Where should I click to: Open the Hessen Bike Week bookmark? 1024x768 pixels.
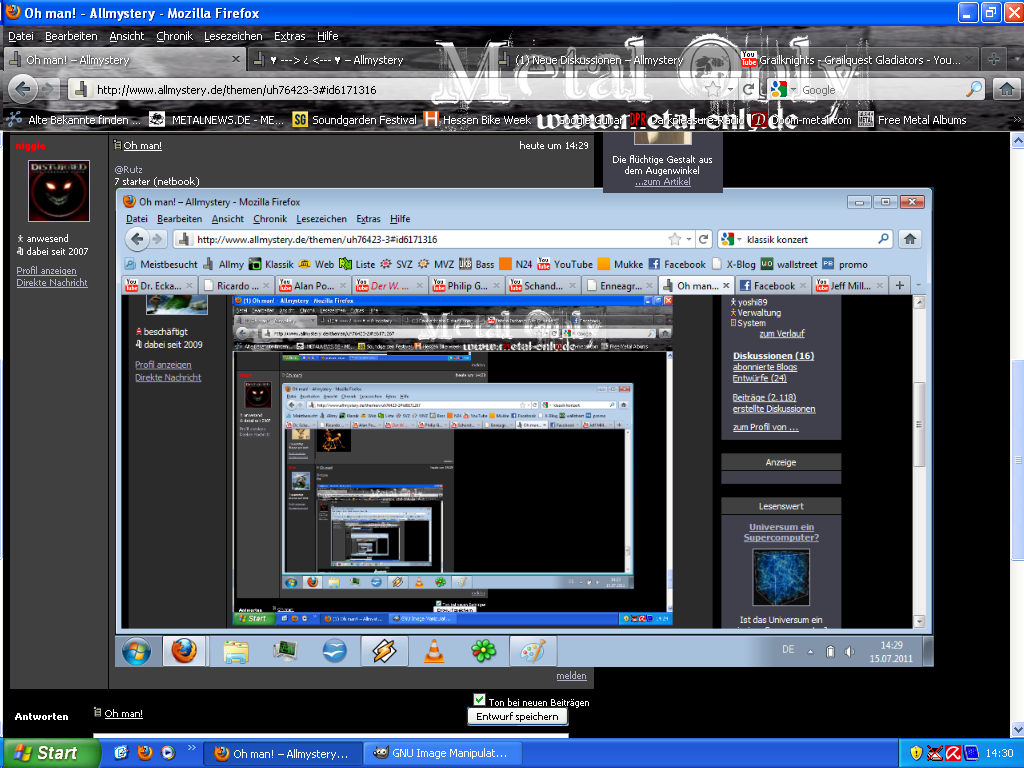tap(477, 120)
